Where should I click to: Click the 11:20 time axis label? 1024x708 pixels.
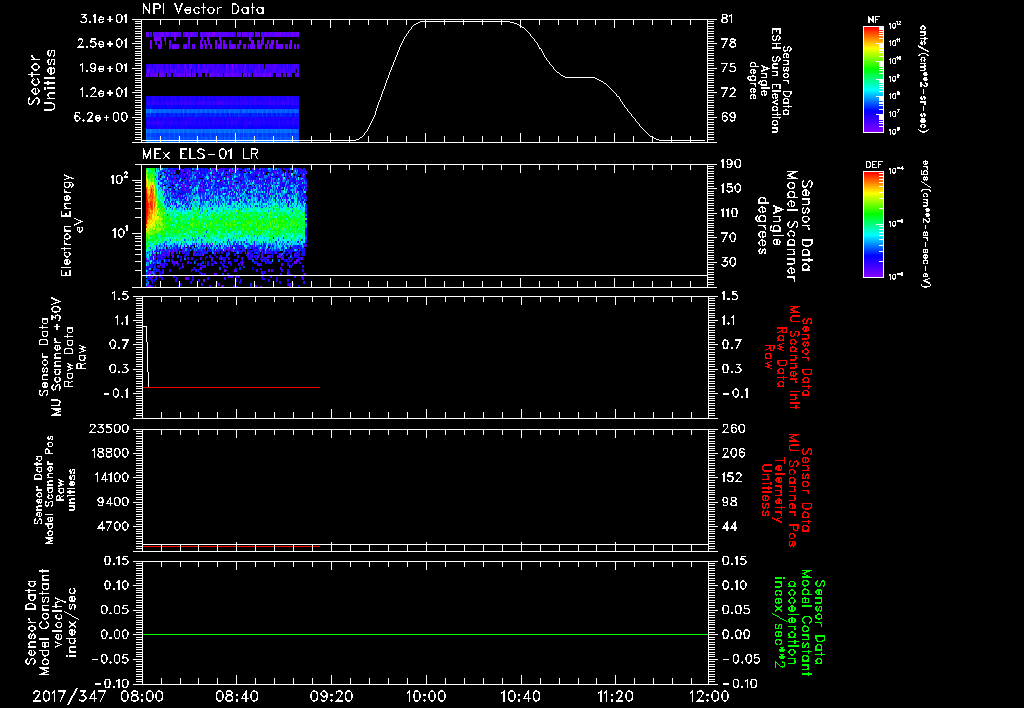[615, 696]
